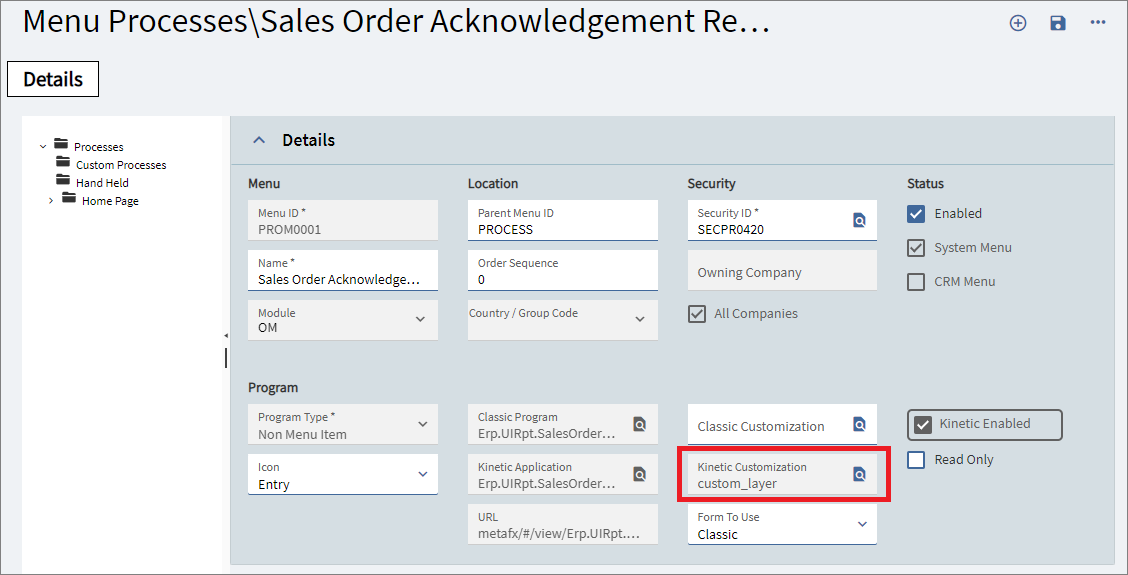Check the Read Only checkbox
Screen dimensions: 1128x575
[x=916, y=459]
